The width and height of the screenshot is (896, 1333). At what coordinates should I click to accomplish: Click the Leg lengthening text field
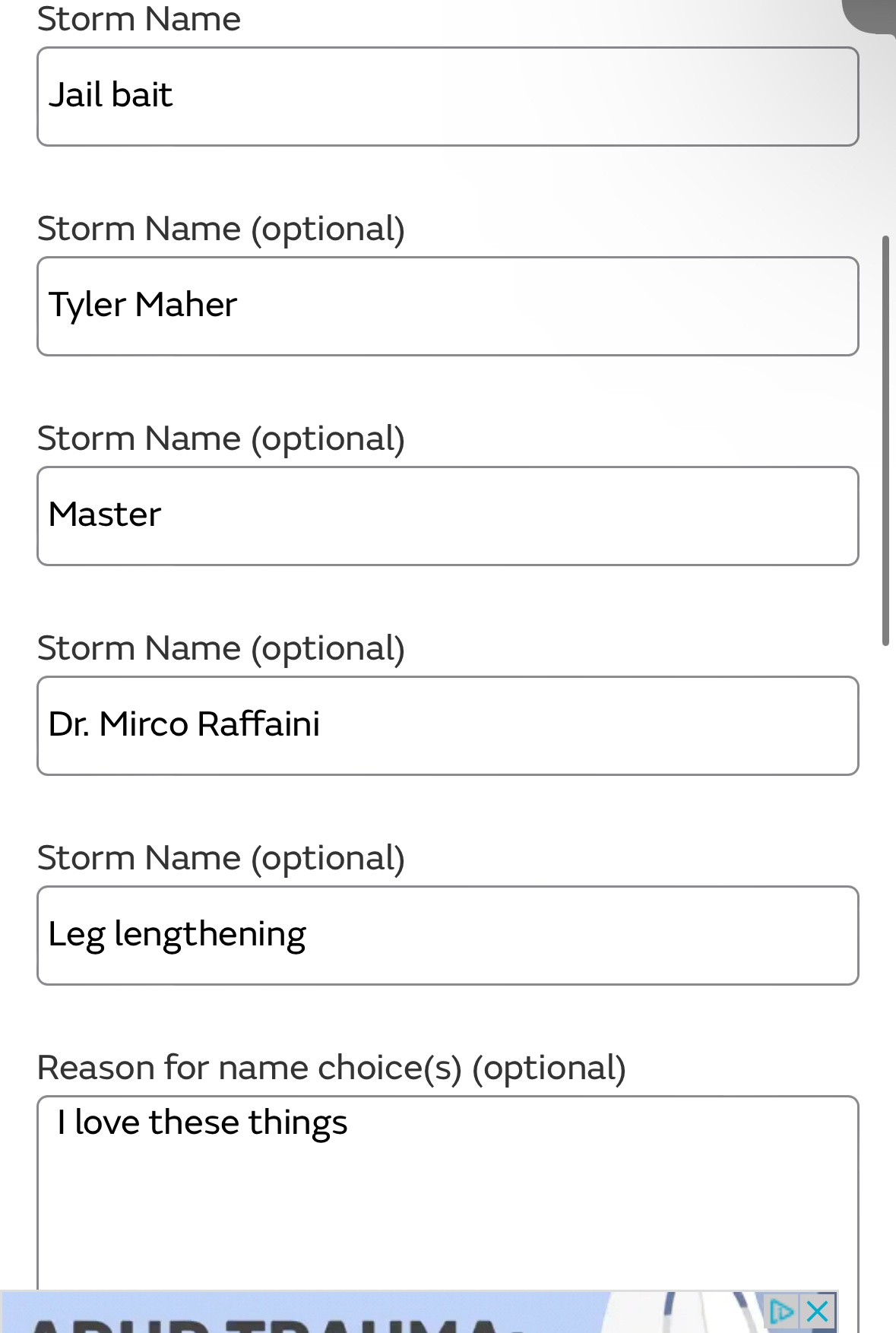[448, 936]
